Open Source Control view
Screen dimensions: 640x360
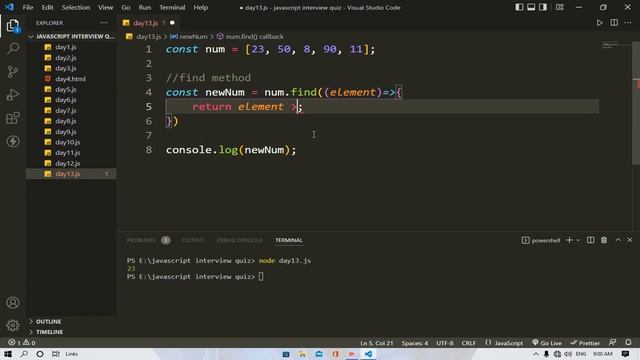coord(13,72)
